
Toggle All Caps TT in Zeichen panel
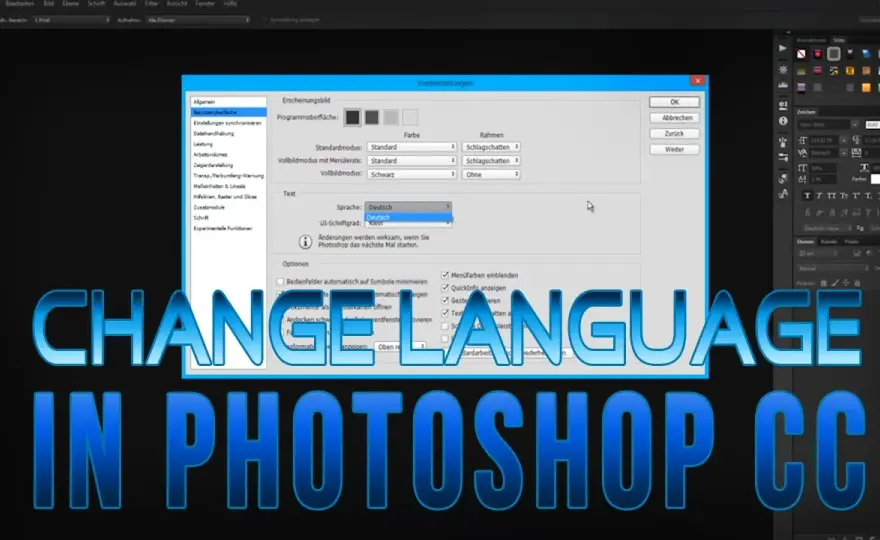(832, 196)
